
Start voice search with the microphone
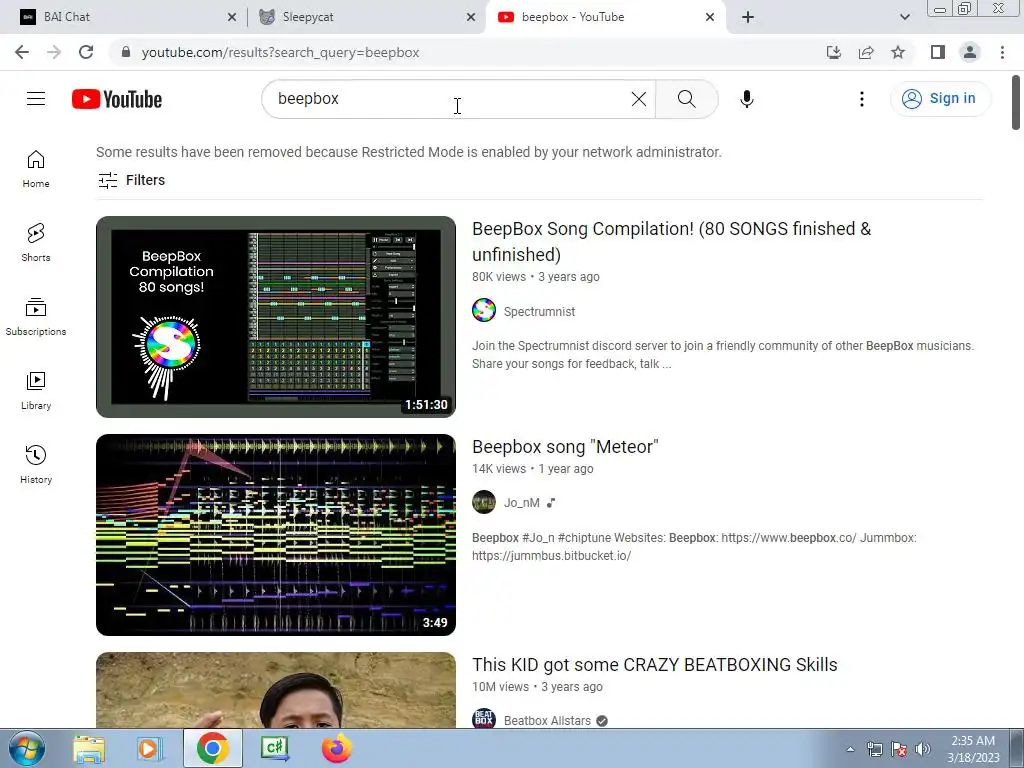[746, 99]
